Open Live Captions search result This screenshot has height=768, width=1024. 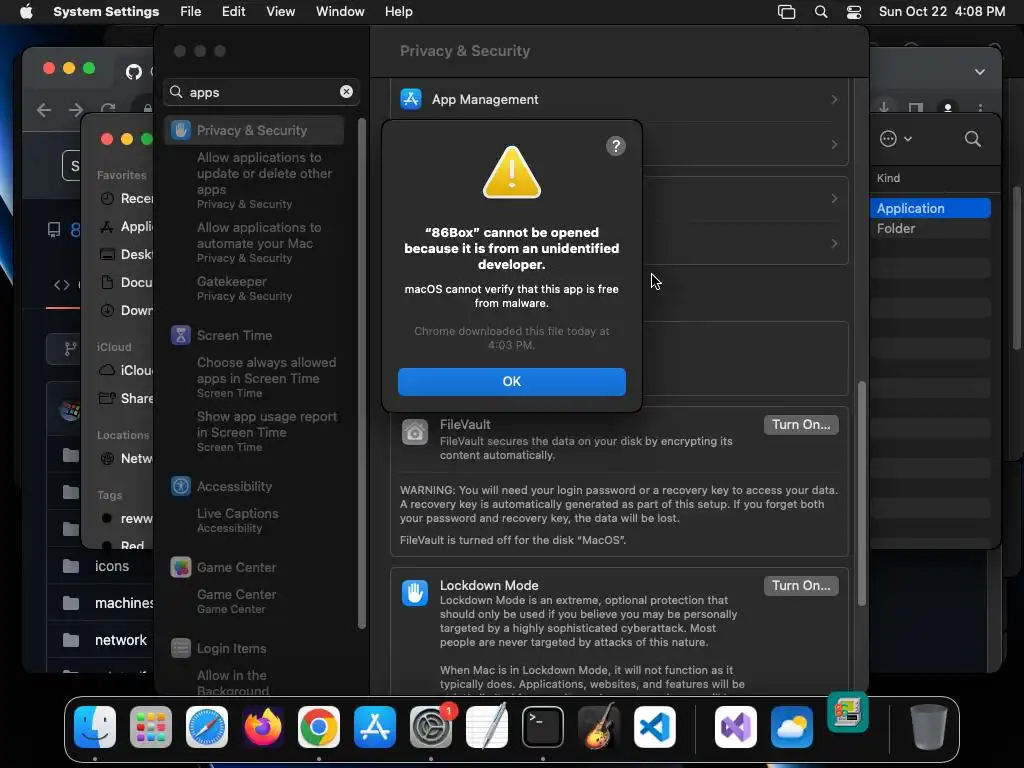coord(238,520)
